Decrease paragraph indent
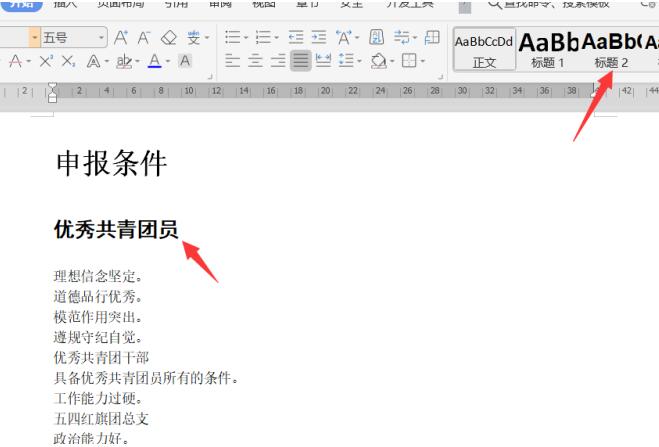 (x=296, y=37)
